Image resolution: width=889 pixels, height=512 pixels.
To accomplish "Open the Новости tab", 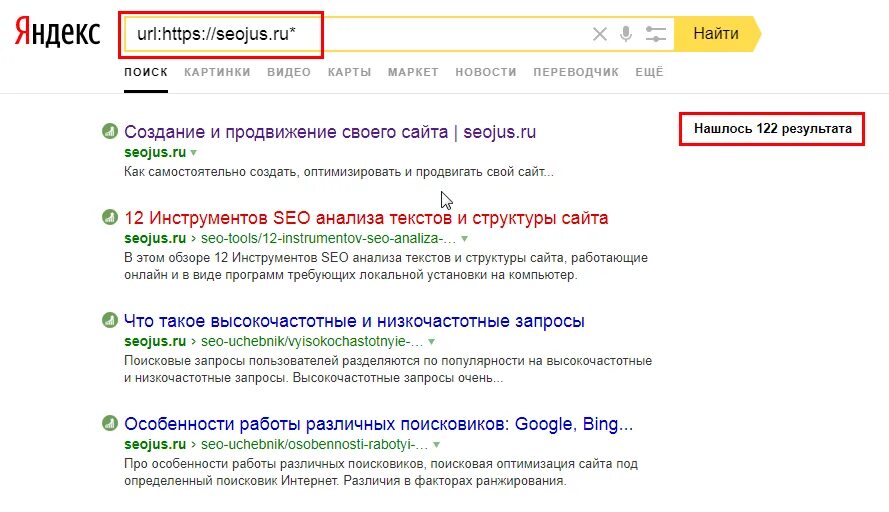I will pyautogui.click(x=486, y=72).
